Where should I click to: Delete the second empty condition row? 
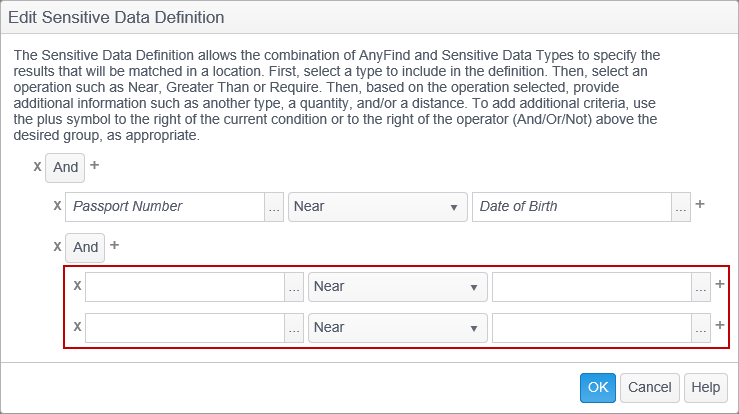pyautogui.click(x=77, y=327)
